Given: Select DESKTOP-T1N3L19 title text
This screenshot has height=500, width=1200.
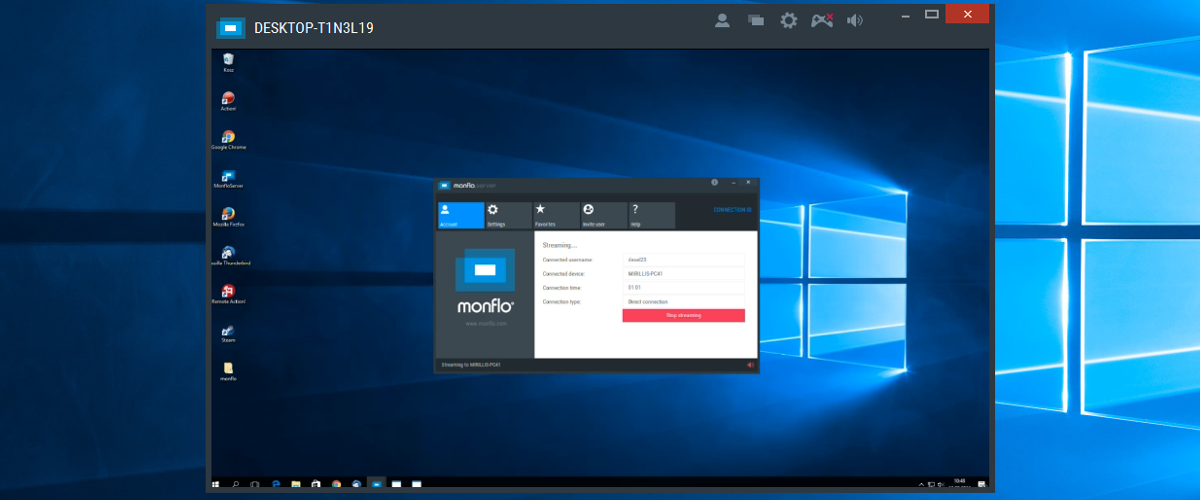Looking at the screenshot, I should (x=314, y=27).
